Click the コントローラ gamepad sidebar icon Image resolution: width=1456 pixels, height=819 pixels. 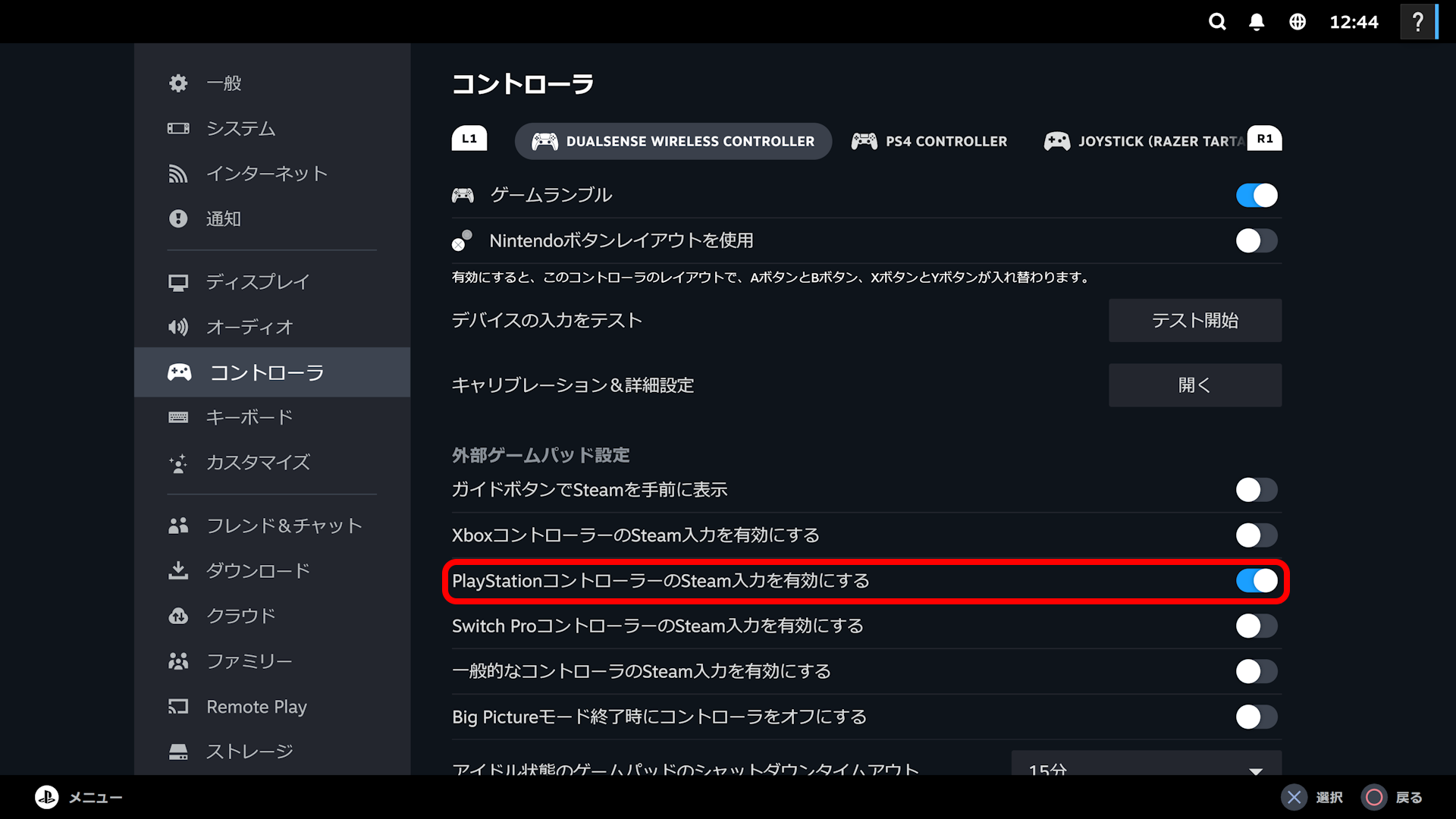[x=179, y=372]
